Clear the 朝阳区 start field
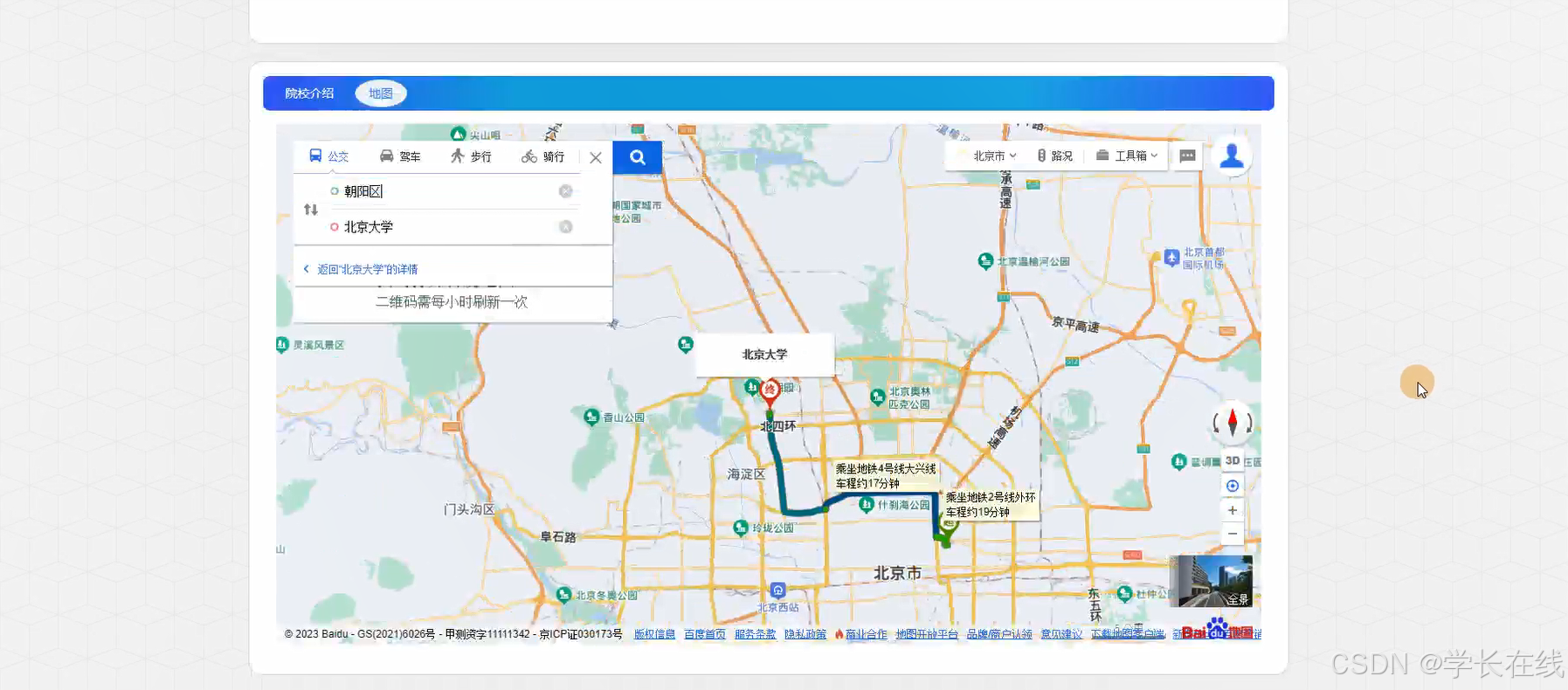 click(x=565, y=191)
